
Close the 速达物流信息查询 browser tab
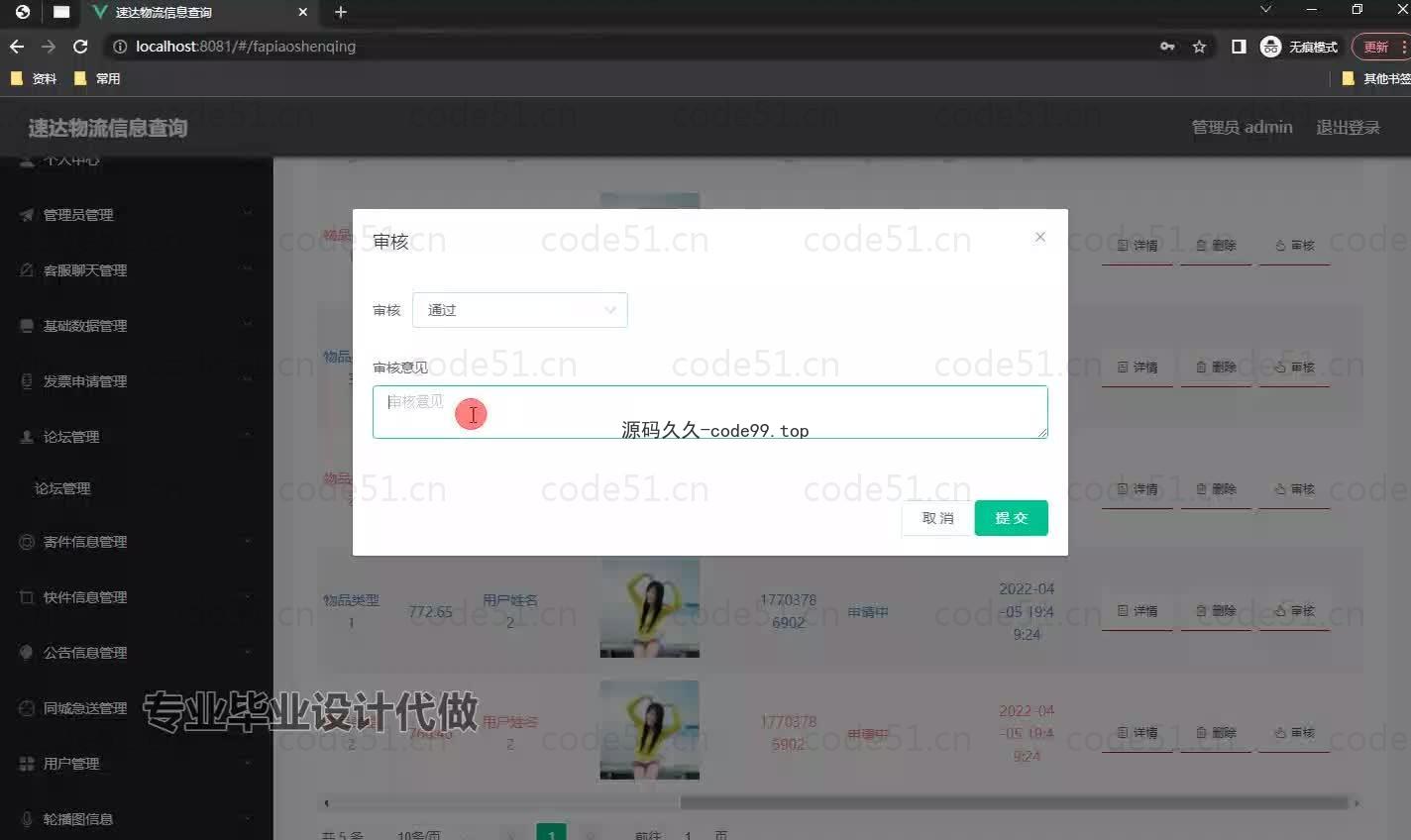point(303,12)
